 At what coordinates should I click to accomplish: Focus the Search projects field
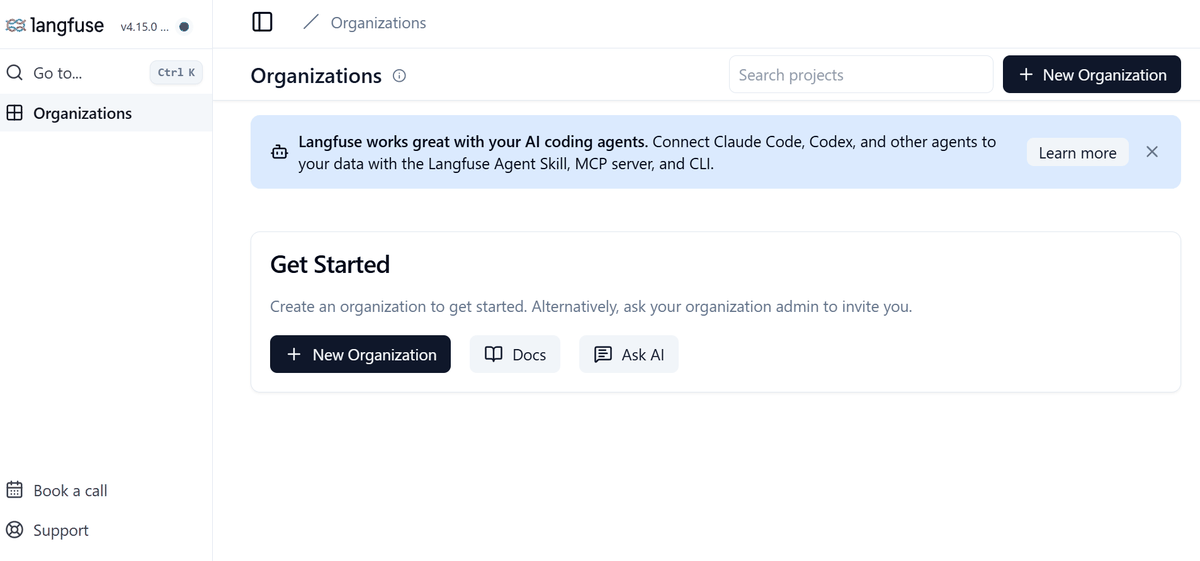coord(861,75)
